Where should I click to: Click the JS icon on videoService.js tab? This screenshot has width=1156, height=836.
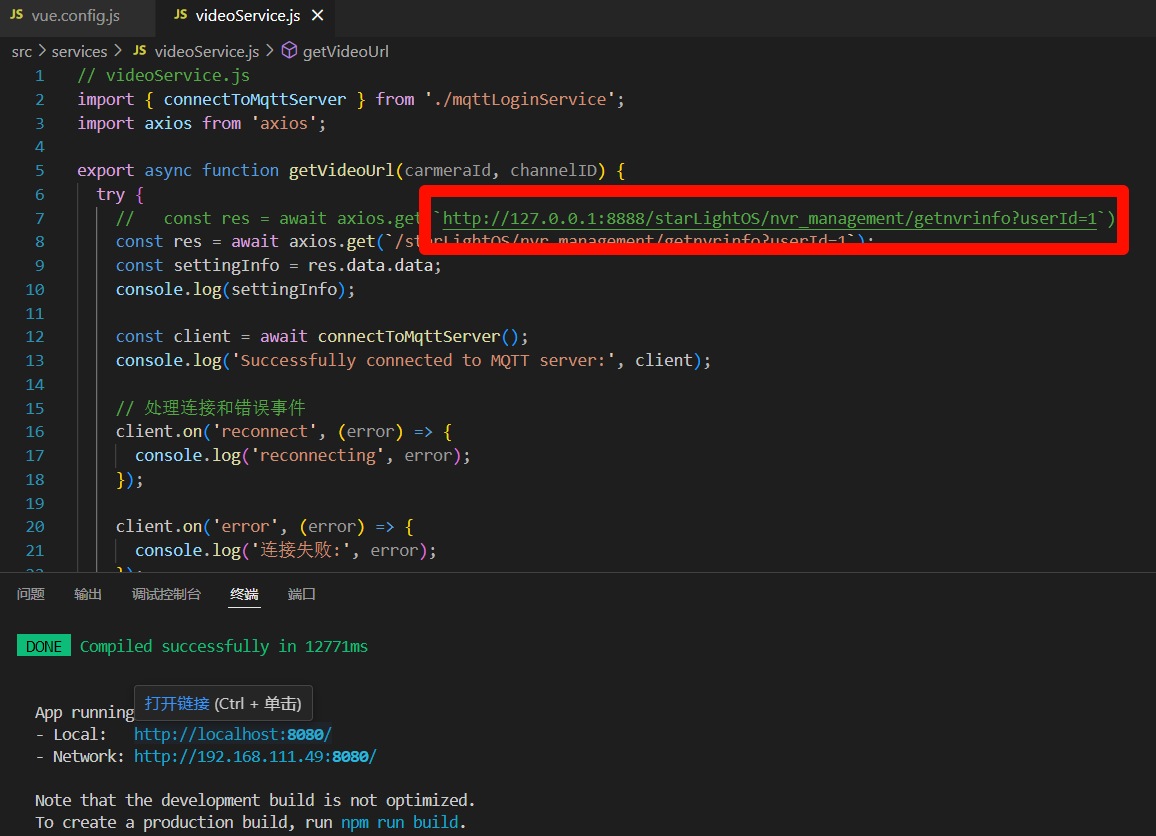(181, 15)
